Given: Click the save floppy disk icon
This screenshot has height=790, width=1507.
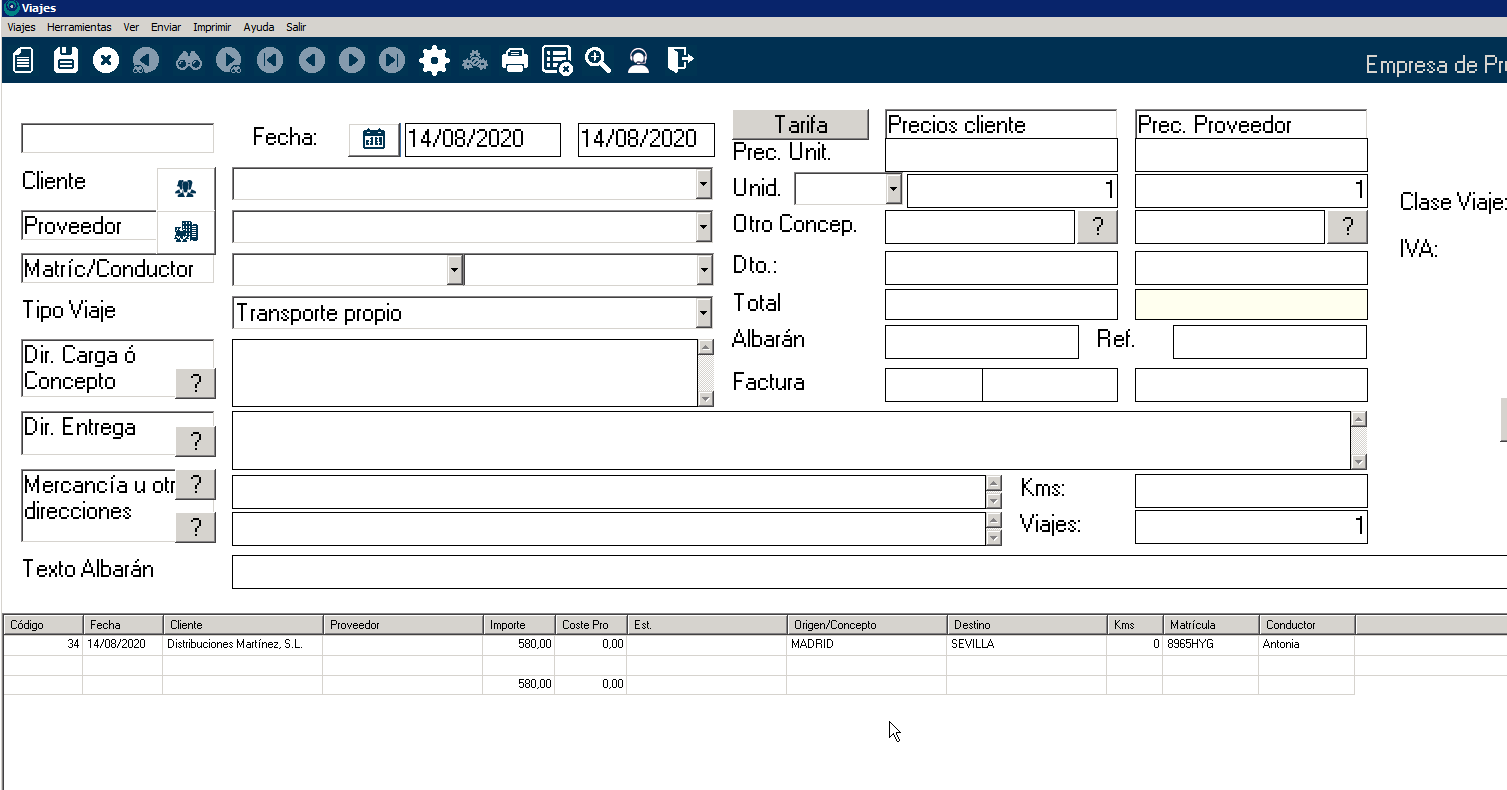Looking at the screenshot, I should (66, 61).
